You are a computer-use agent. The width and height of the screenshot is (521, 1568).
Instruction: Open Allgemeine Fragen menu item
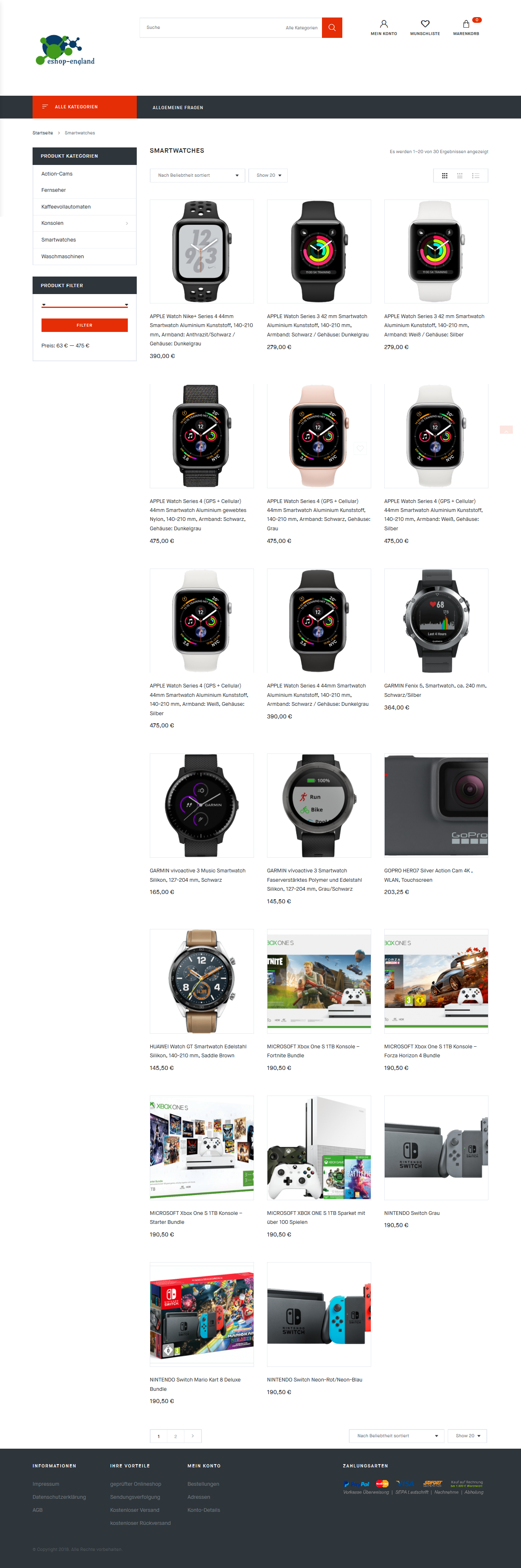[x=178, y=107]
